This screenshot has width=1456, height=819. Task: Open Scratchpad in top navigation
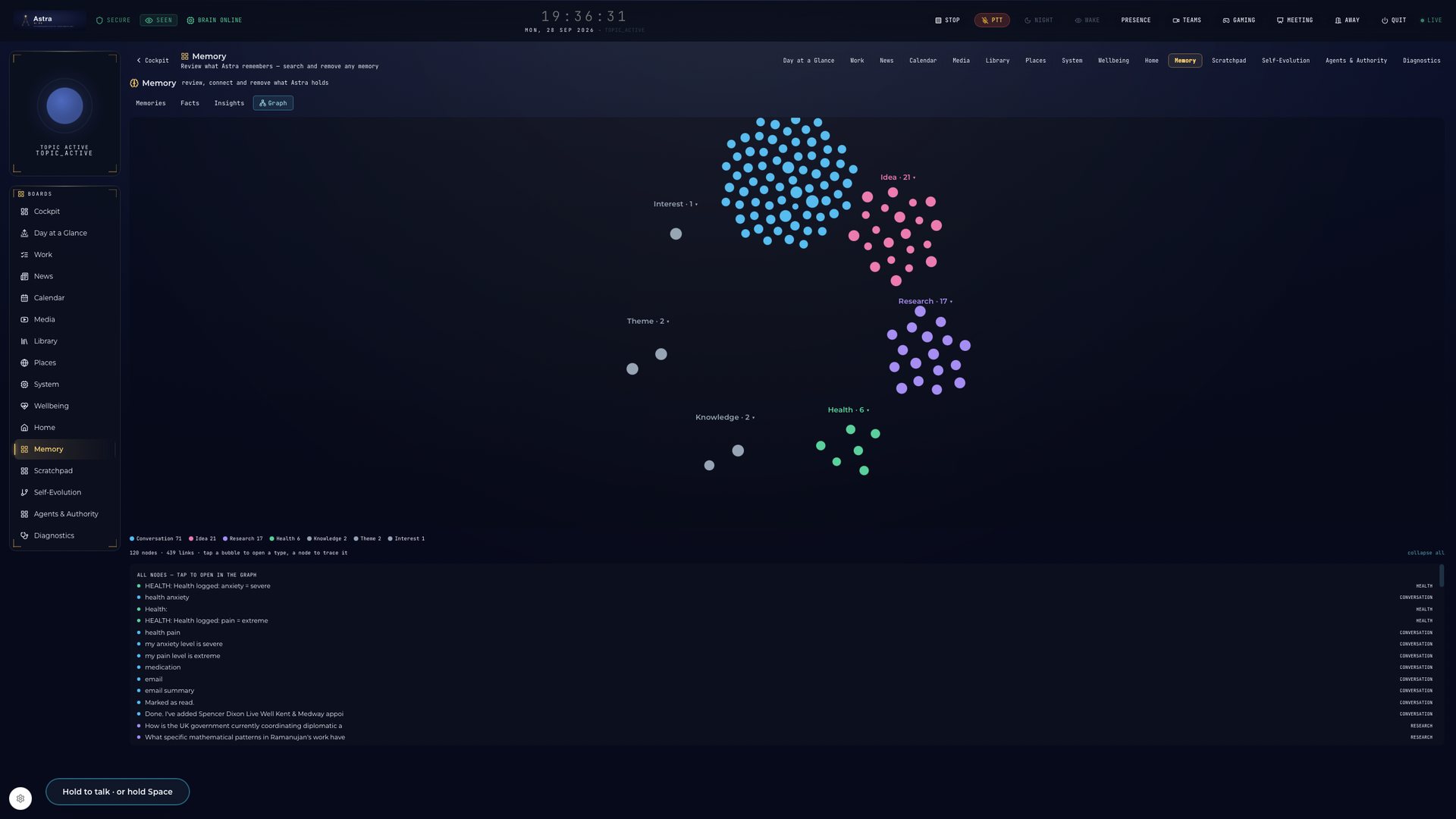(1228, 61)
